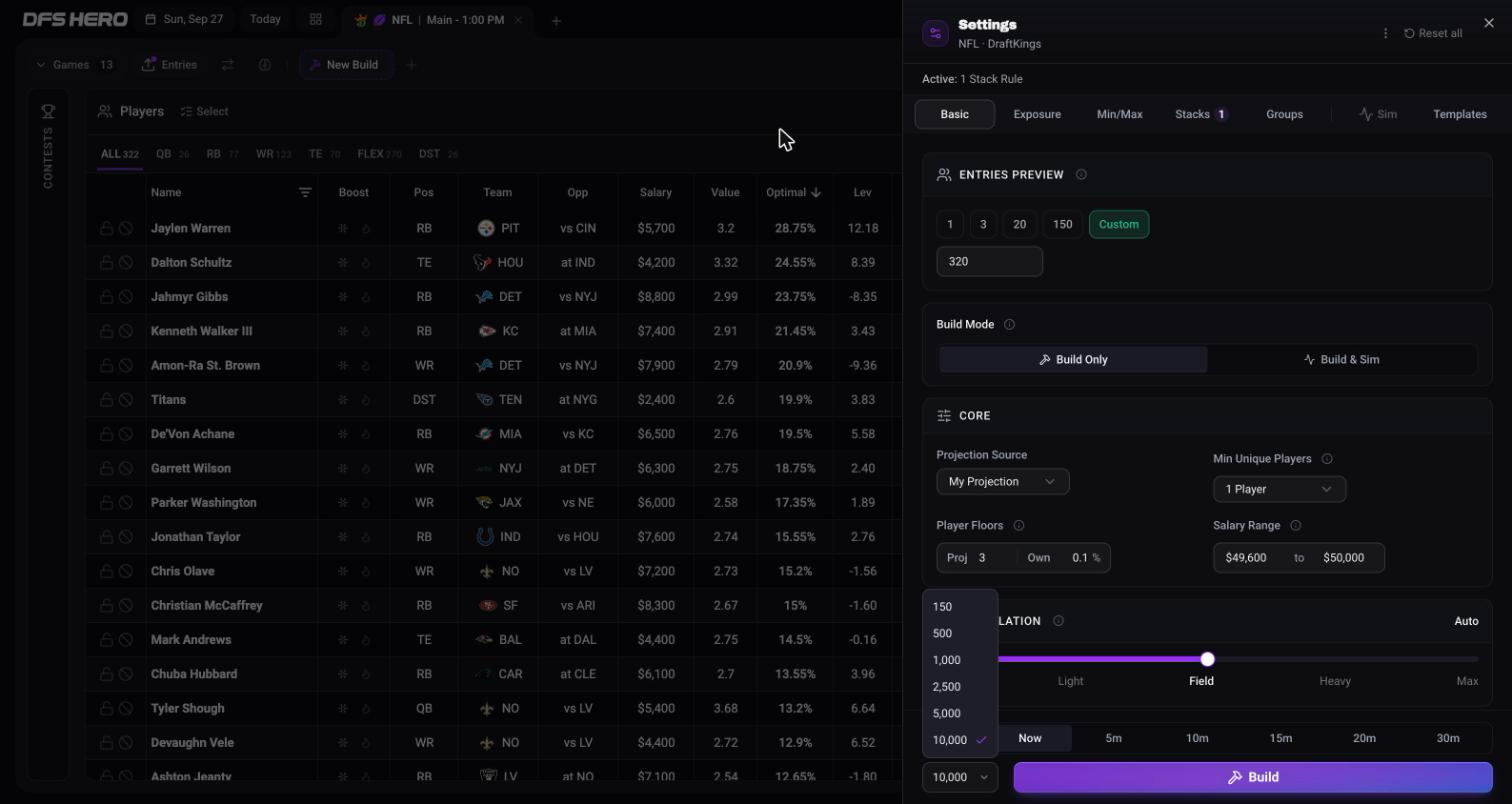Click the Today button
The image size is (1512, 804).
coord(265,19)
